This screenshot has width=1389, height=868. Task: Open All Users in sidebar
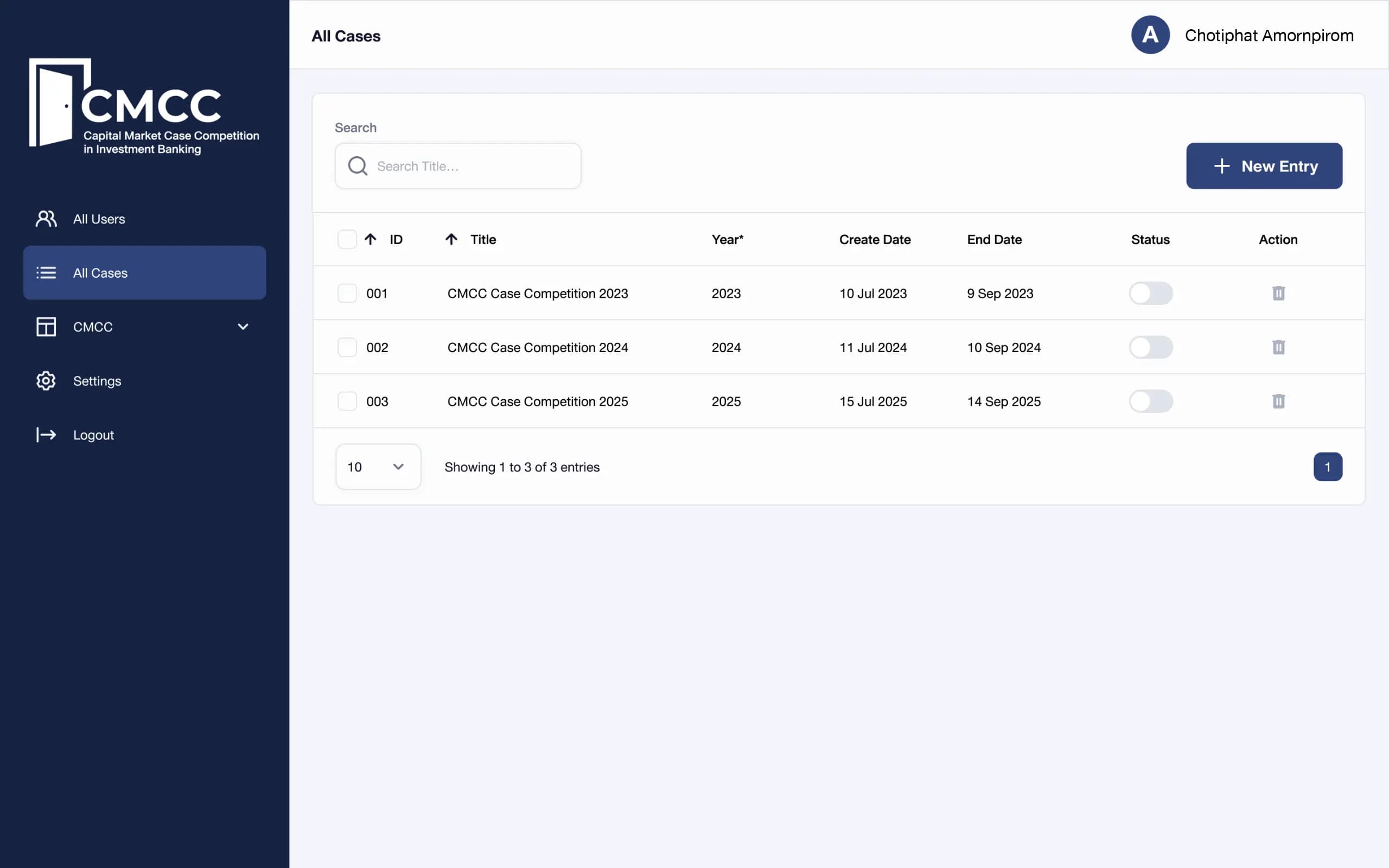pos(99,219)
